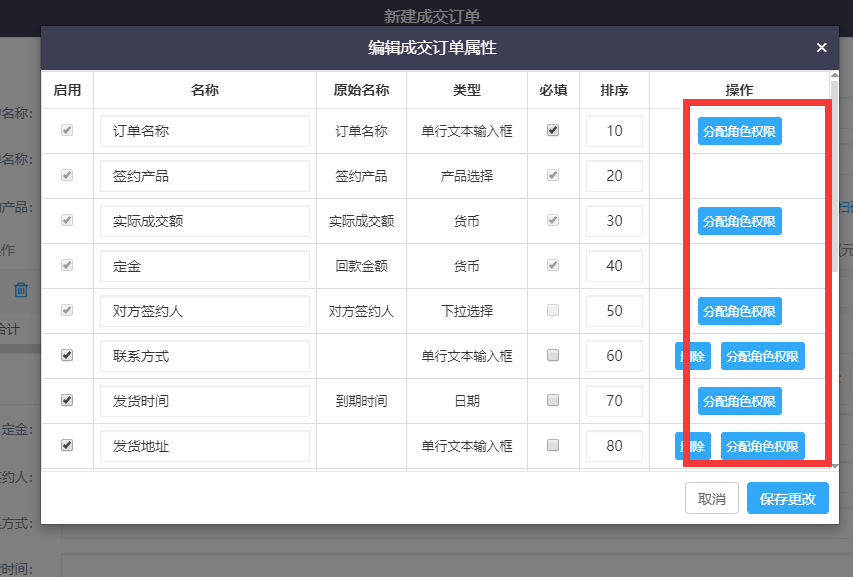Click the scrollbar up arrow in dialog

pyautogui.click(x=835, y=75)
